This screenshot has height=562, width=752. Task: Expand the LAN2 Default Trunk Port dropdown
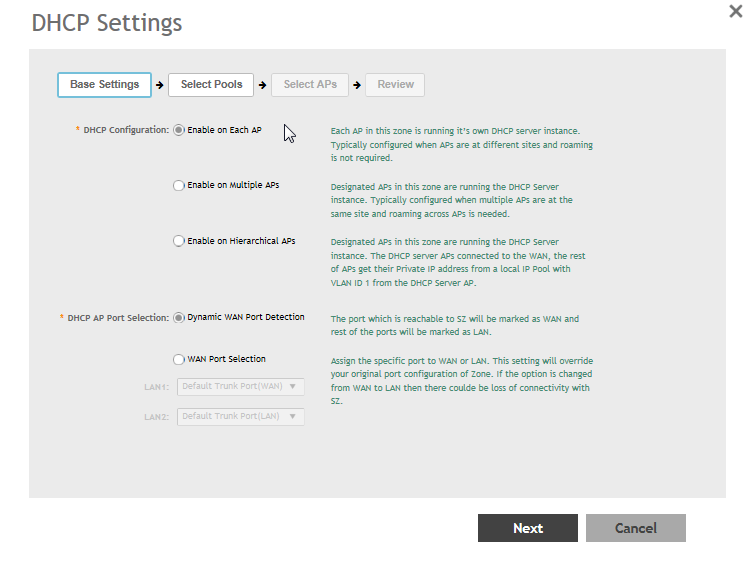240,416
